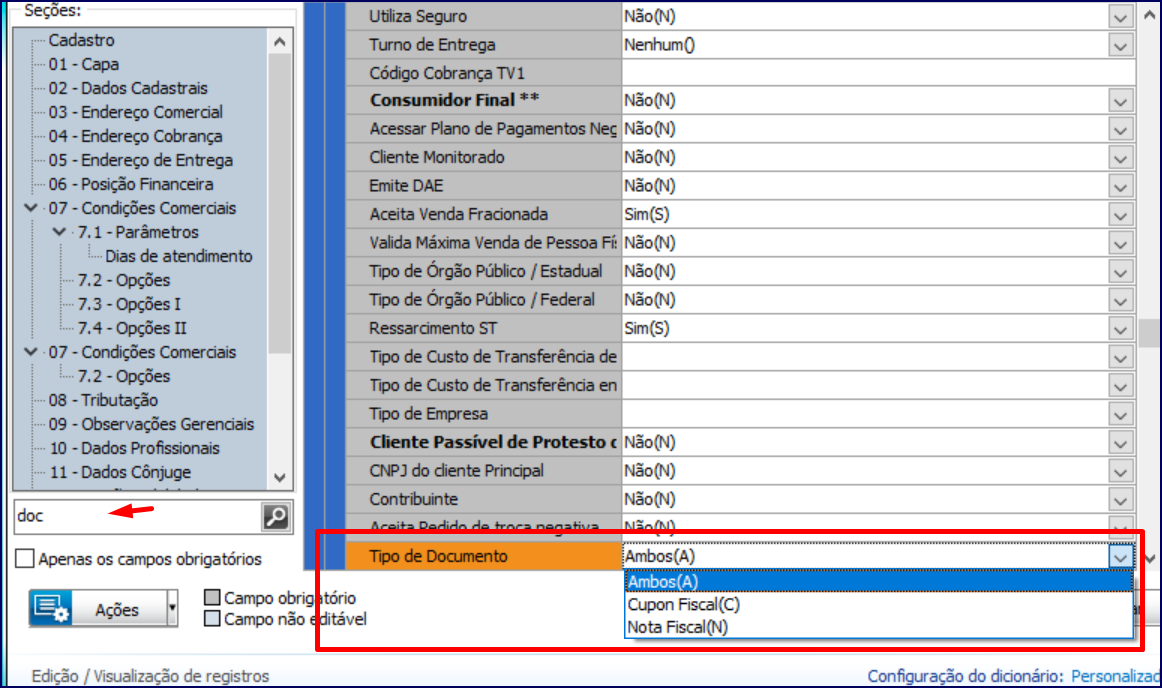
Task: Click the 'Campo não editável' legend box
Action: point(212,618)
